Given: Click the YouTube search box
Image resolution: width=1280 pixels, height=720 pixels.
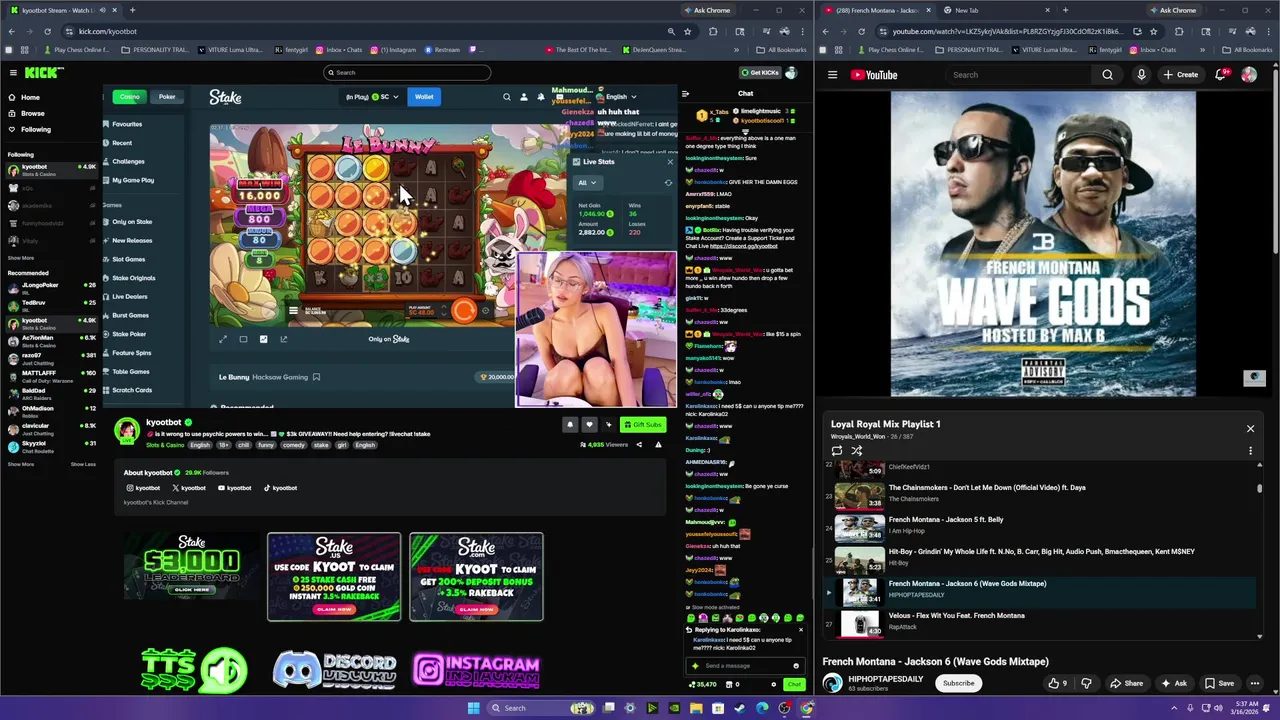Looking at the screenshot, I should click(x=1018, y=74).
